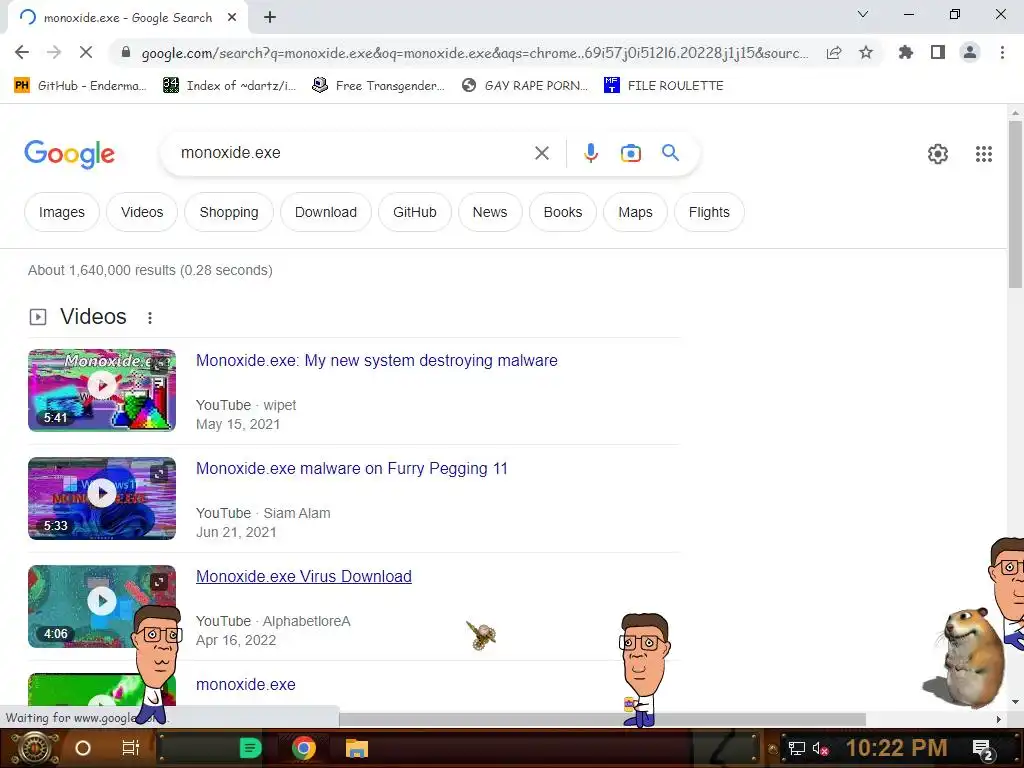Click the site lock icon in address bar
Image resolution: width=1024 pixels, height=768 pixels.
126,52
